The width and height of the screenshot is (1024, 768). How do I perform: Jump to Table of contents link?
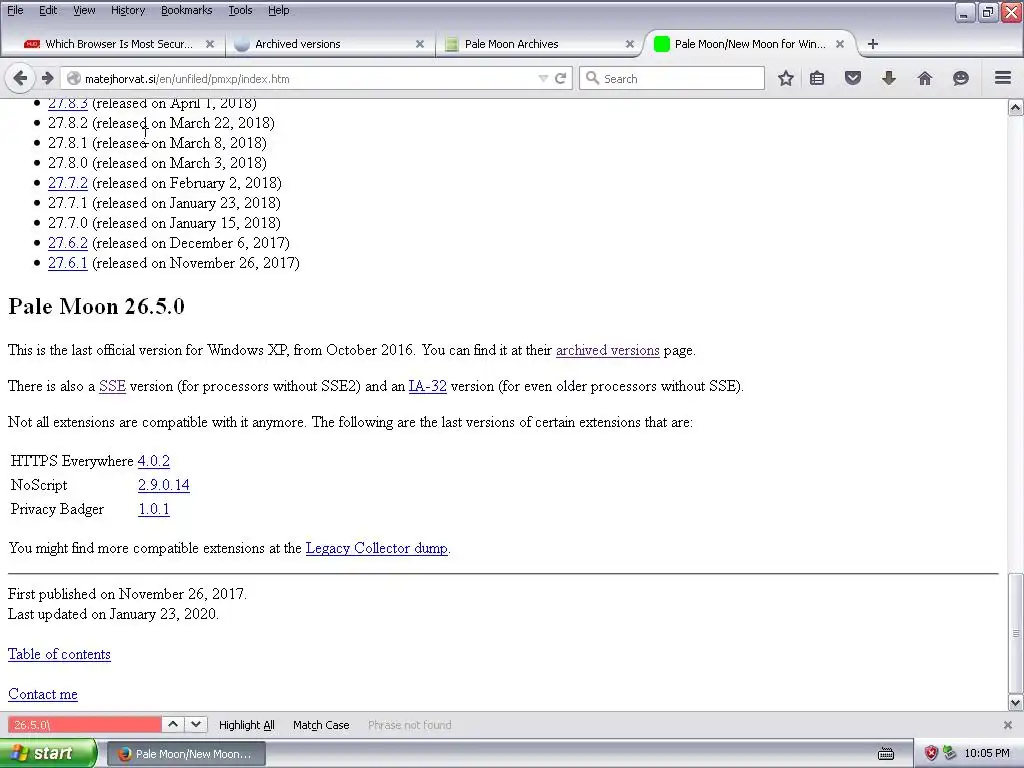59,654
